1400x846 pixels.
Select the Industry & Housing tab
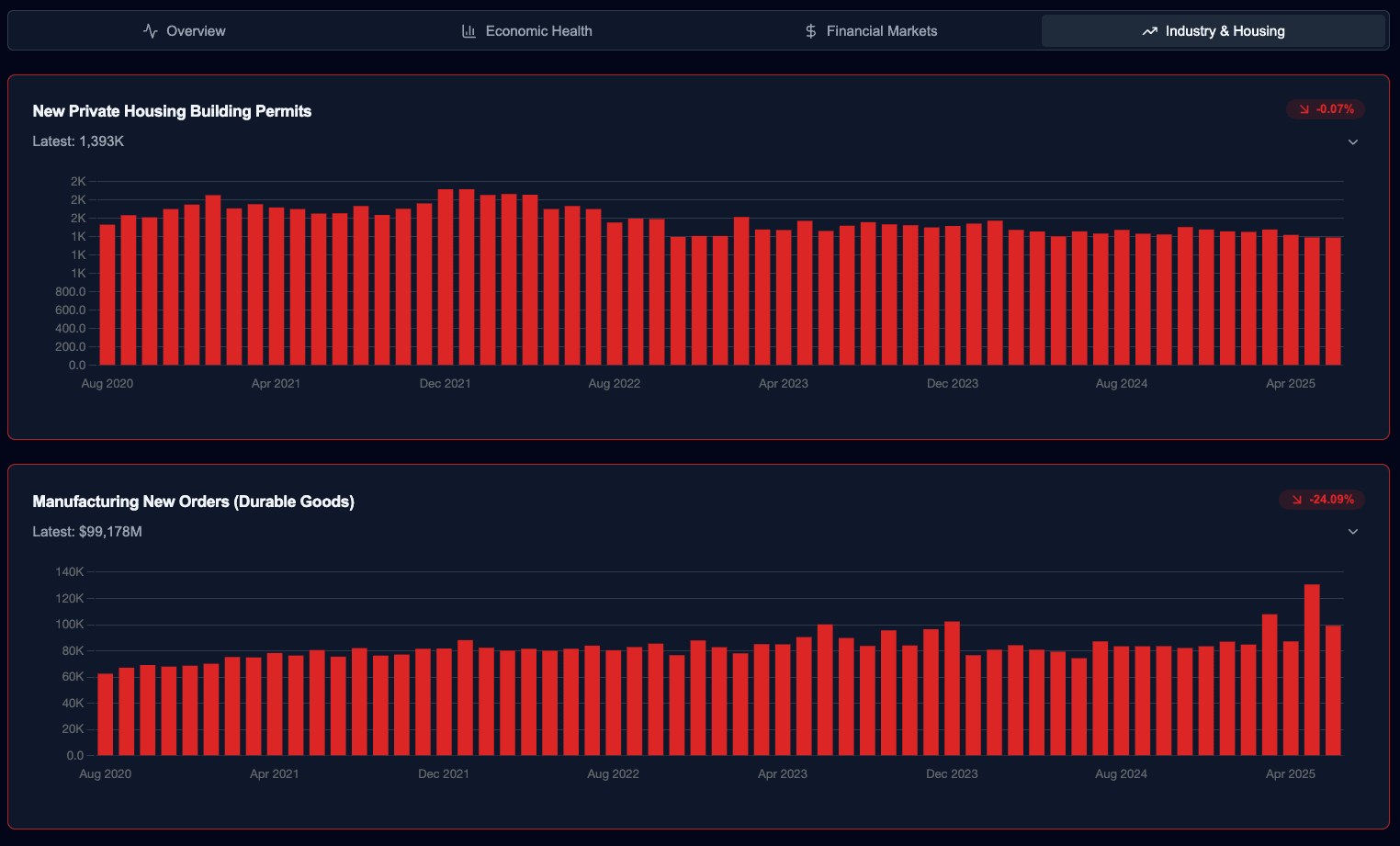(1213, 31)
